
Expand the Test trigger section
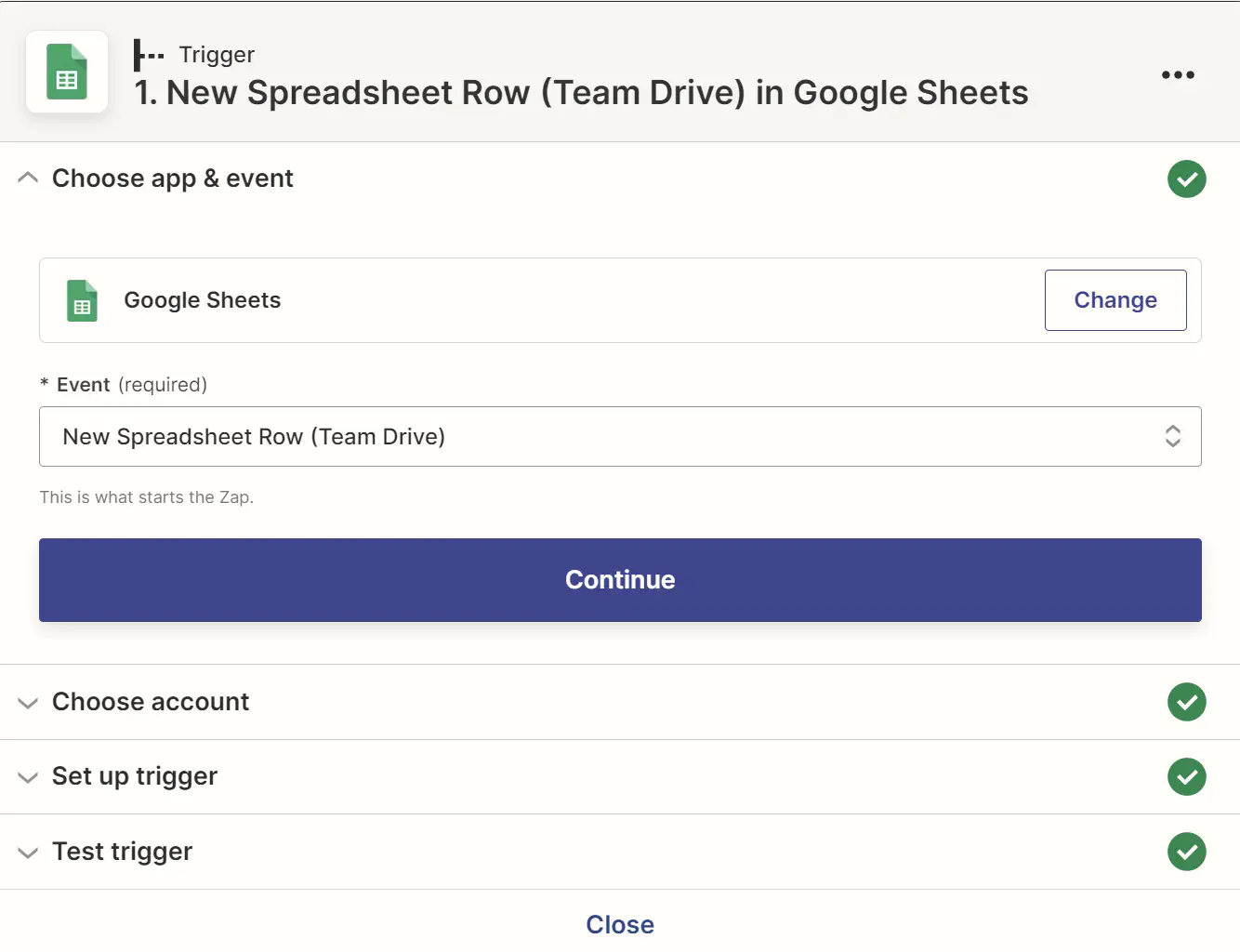(x=28, y=853)
